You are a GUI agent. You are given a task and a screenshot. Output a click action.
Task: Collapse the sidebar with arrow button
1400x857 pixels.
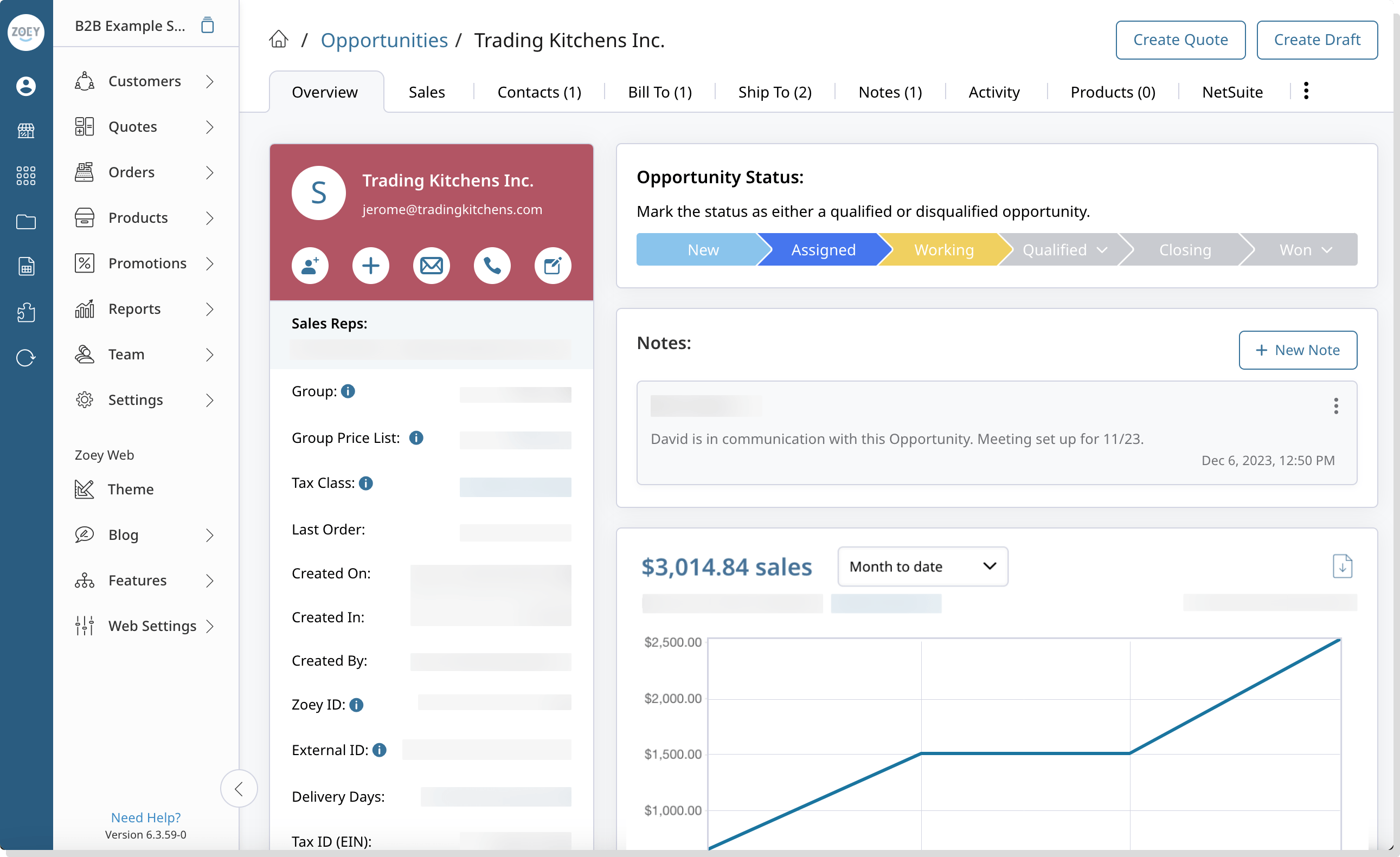pyautogui.click(x=239, y=788)
